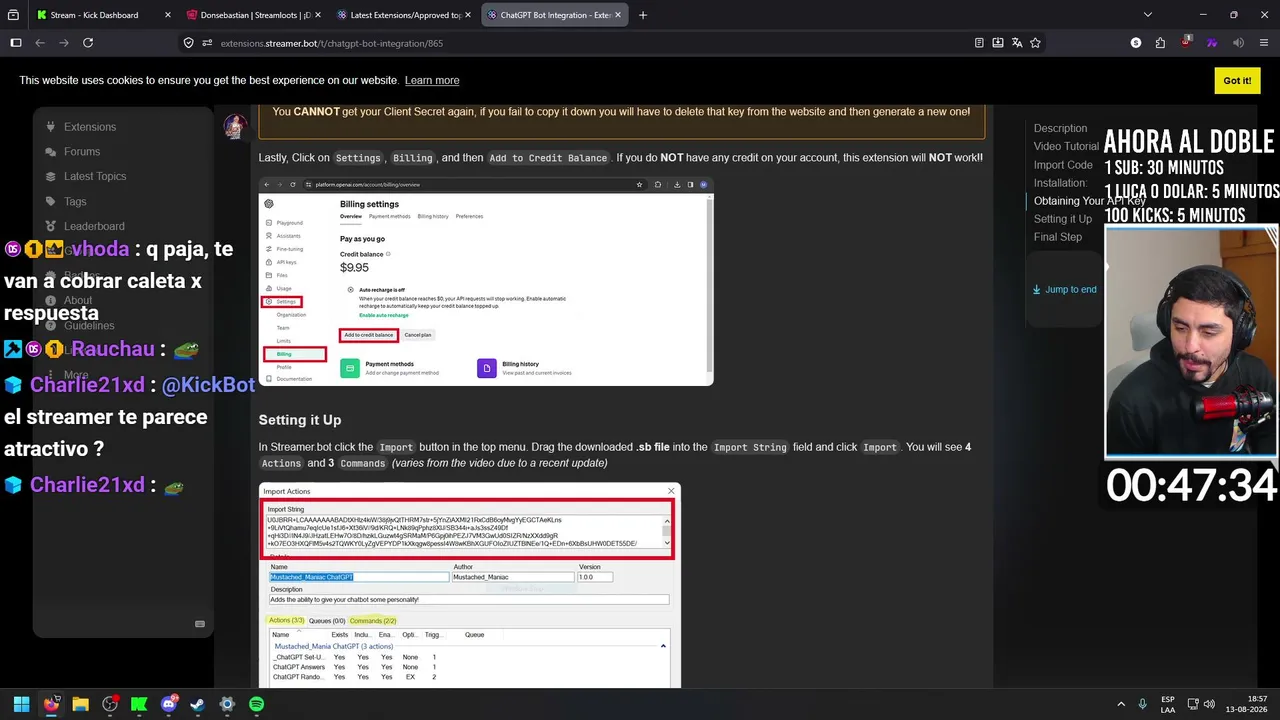Toggle the browser sidebar button
This screenshot has height=720, width=1280.
pos(16,43)
